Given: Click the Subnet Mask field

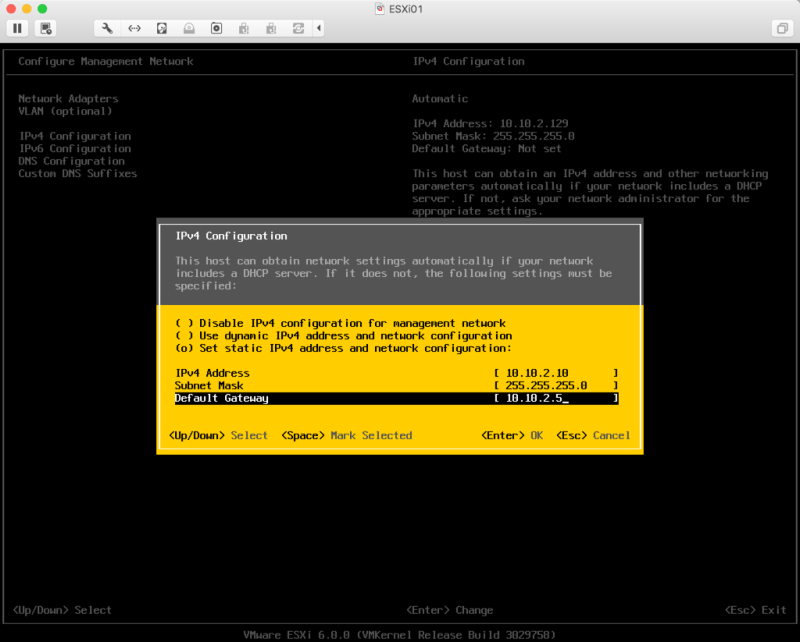Looking at the screenshot, I should tap(556, 385).
